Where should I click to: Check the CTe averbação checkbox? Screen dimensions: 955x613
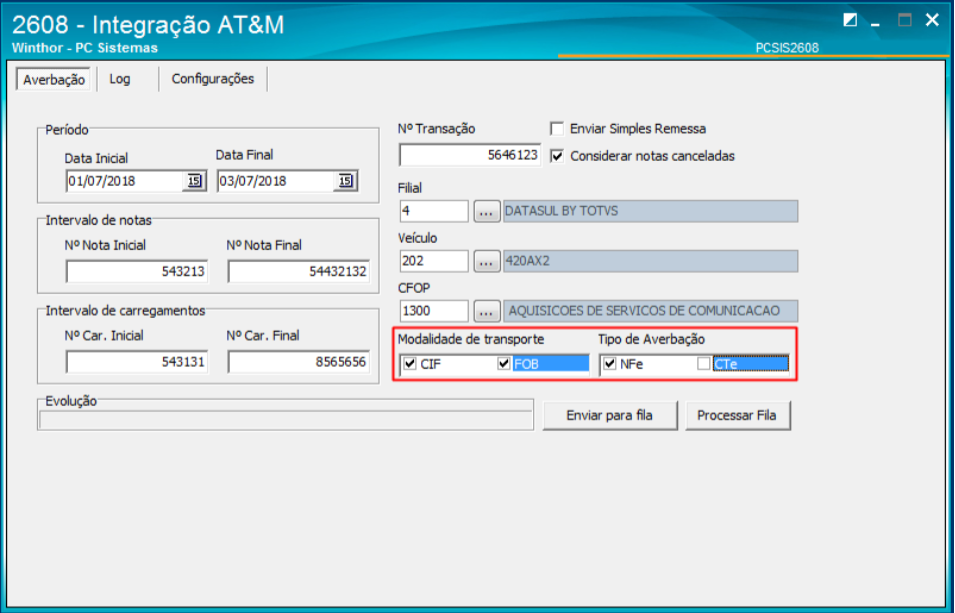(703, 364)
